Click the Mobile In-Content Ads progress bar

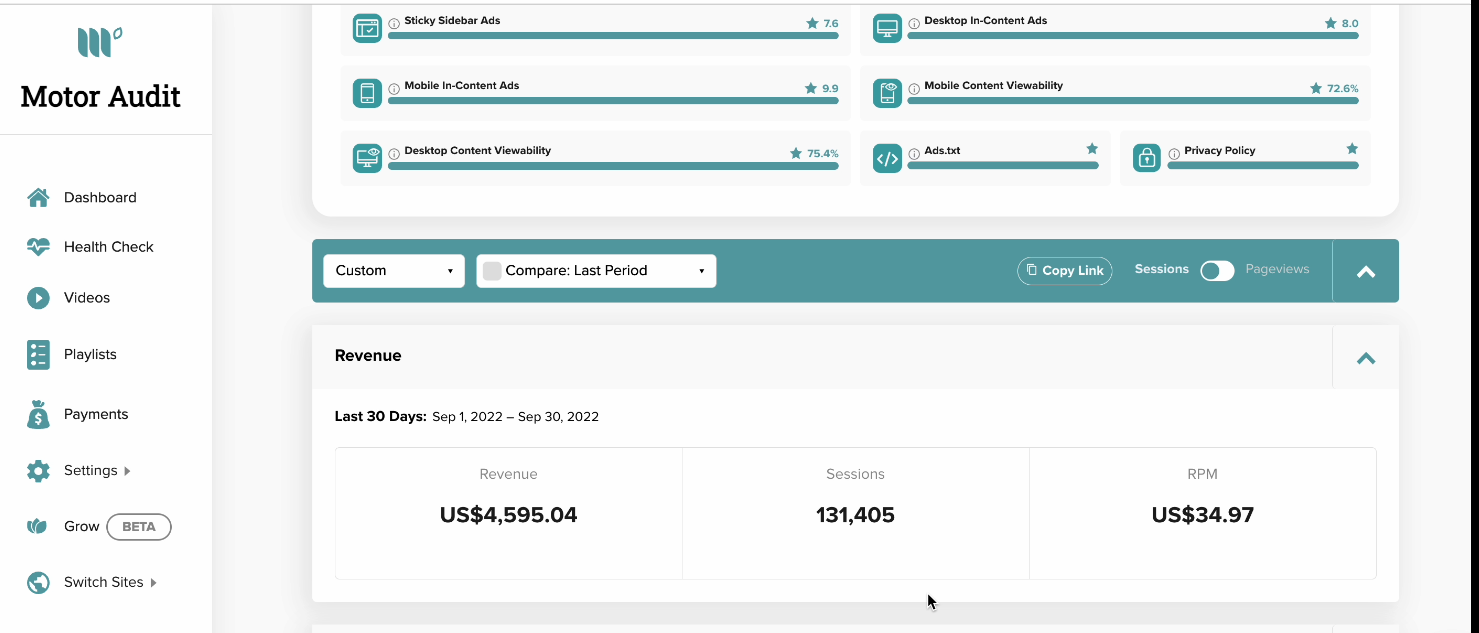[613, 101]
